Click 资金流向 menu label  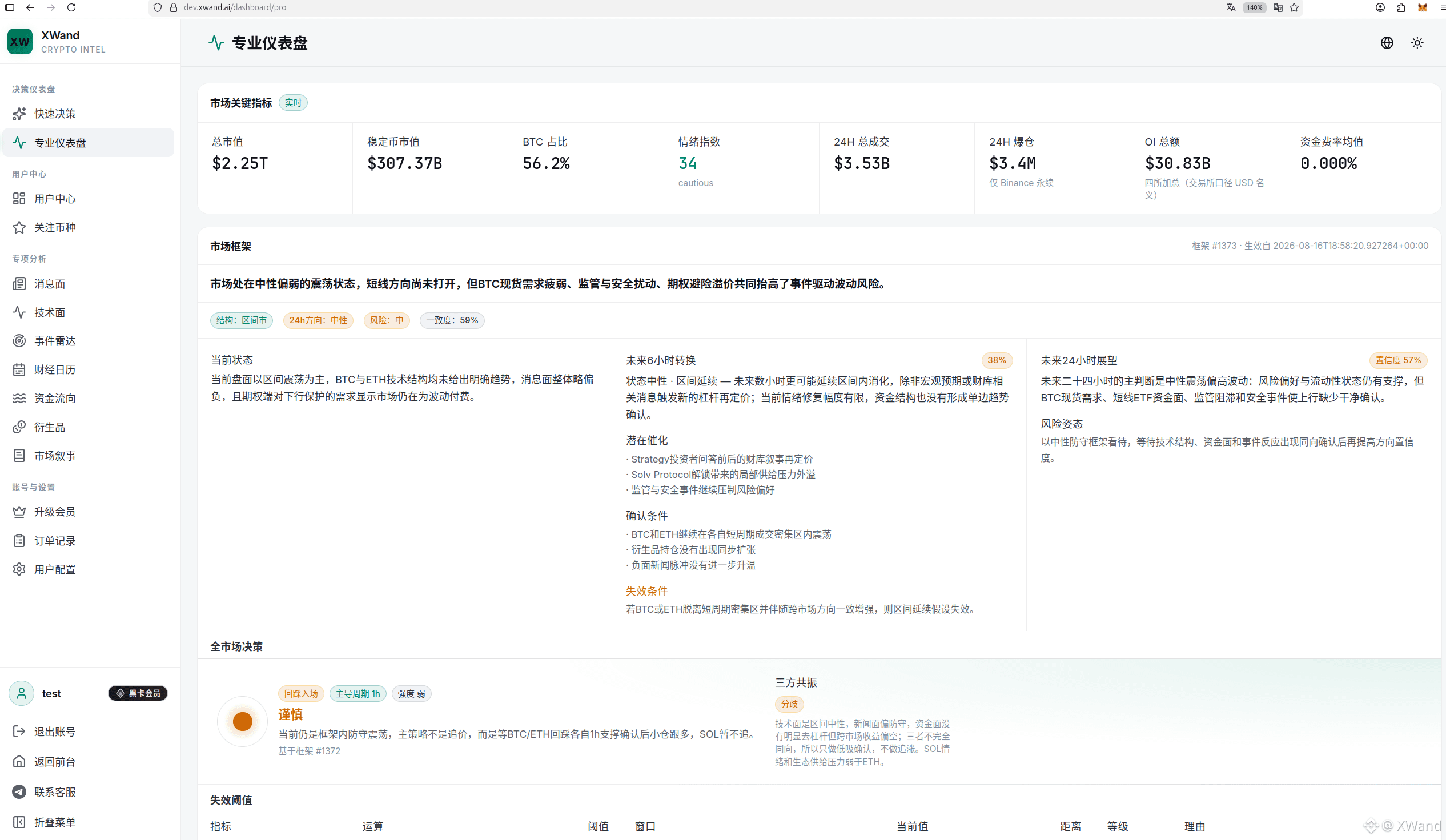[55, 398]
